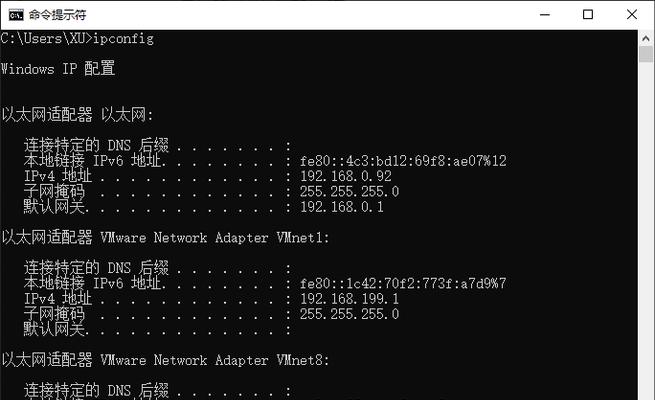Click the VMnet1 IPv4 address 192.168.199.1
The width and height of the screenshot is (655, 400).
click(x=349, y=299)
